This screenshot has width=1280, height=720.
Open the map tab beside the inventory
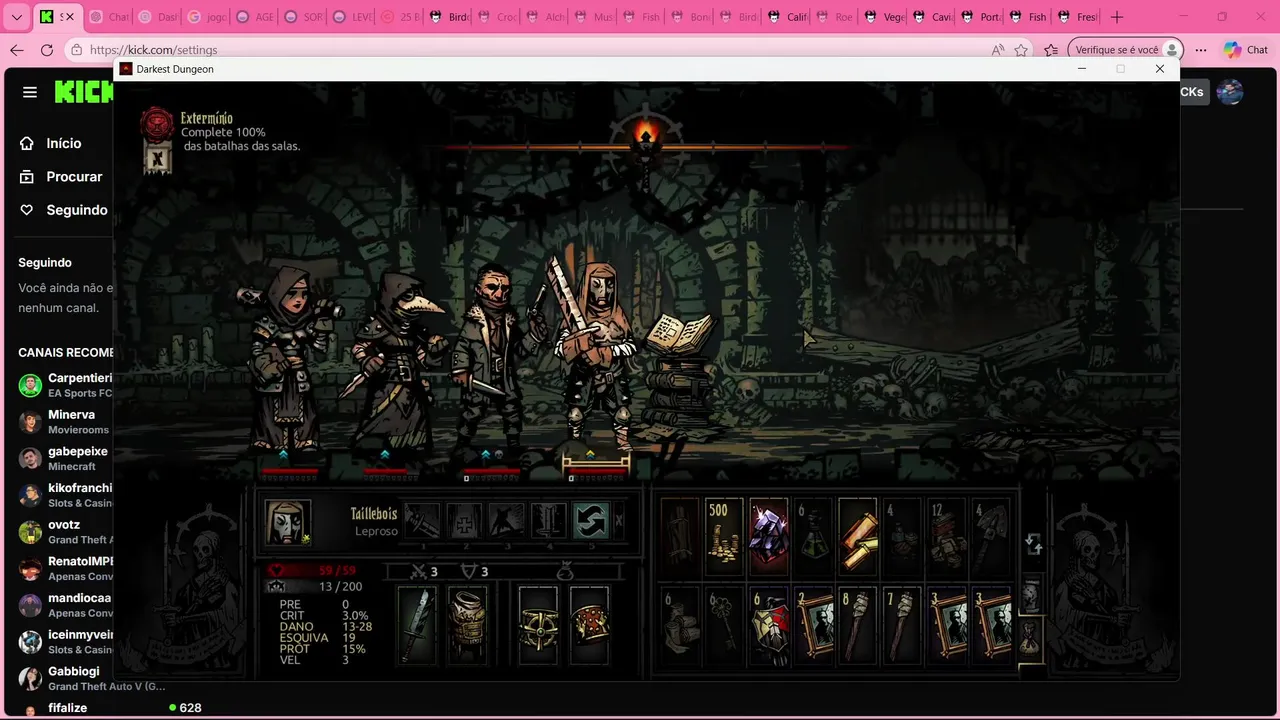[x=1030, y=594]
